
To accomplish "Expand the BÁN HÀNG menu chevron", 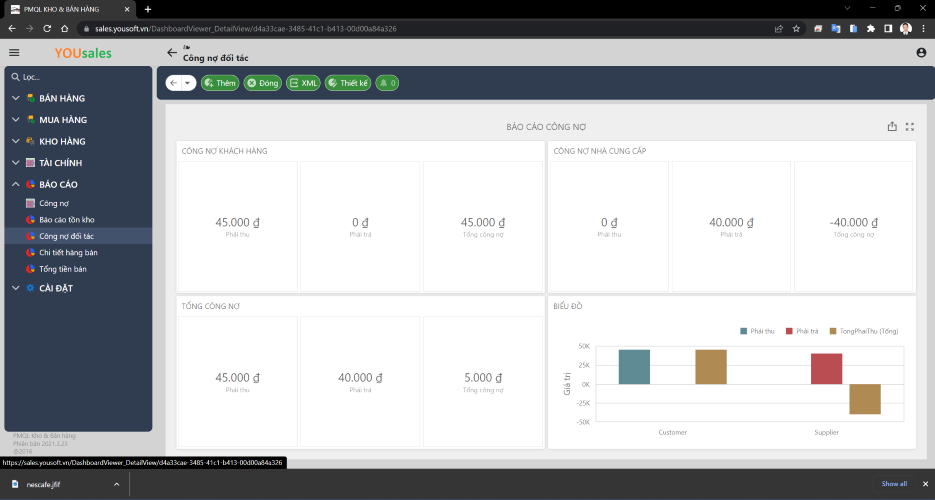I will pyautogui.click(x=16, y=98).
